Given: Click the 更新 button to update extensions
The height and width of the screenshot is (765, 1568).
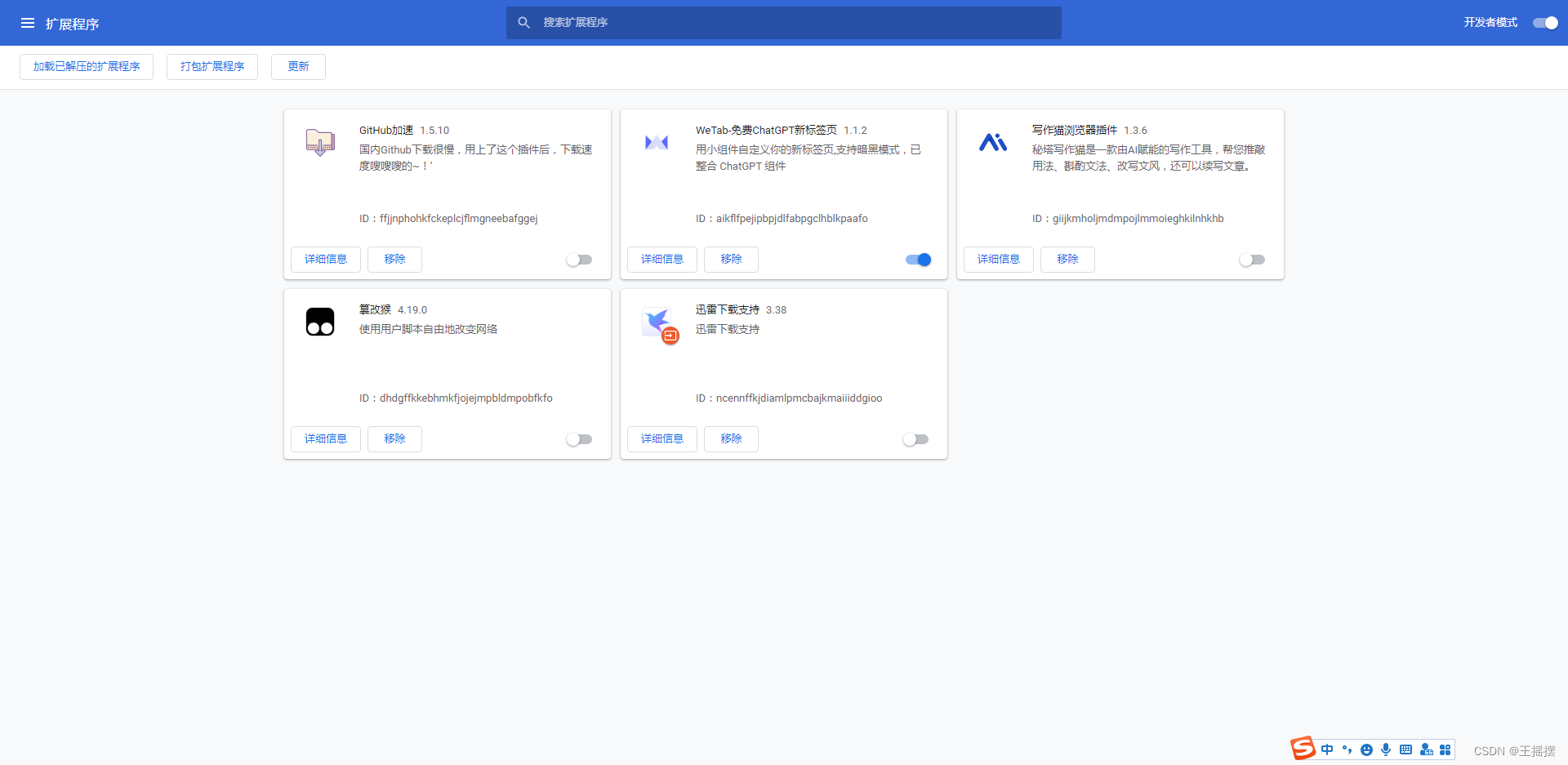Looking at the screenshot, I should click(x=297, y=66).
